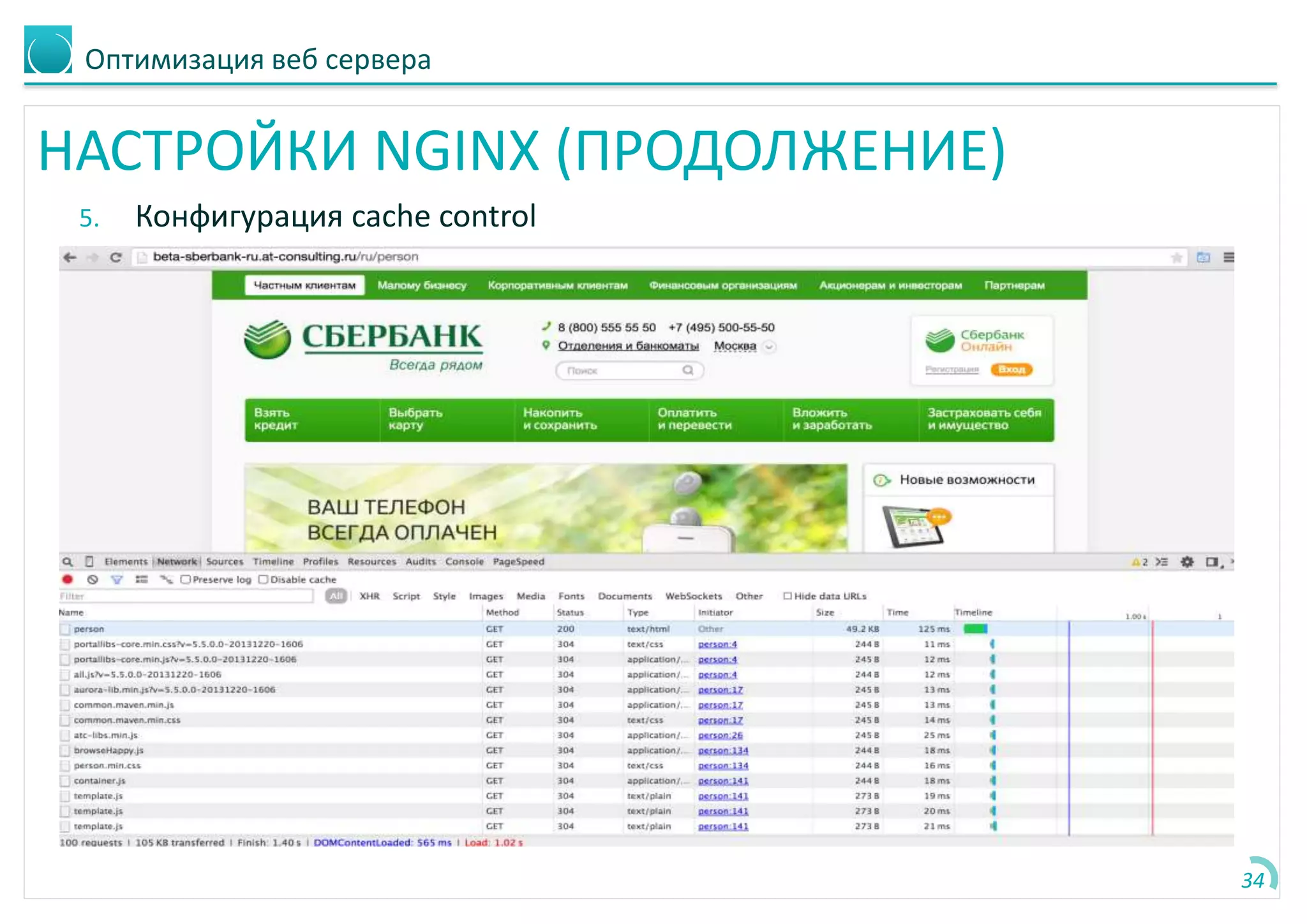Open Застраховать себя и имущество menu
Screen dimensions: 1307x924
987,420
